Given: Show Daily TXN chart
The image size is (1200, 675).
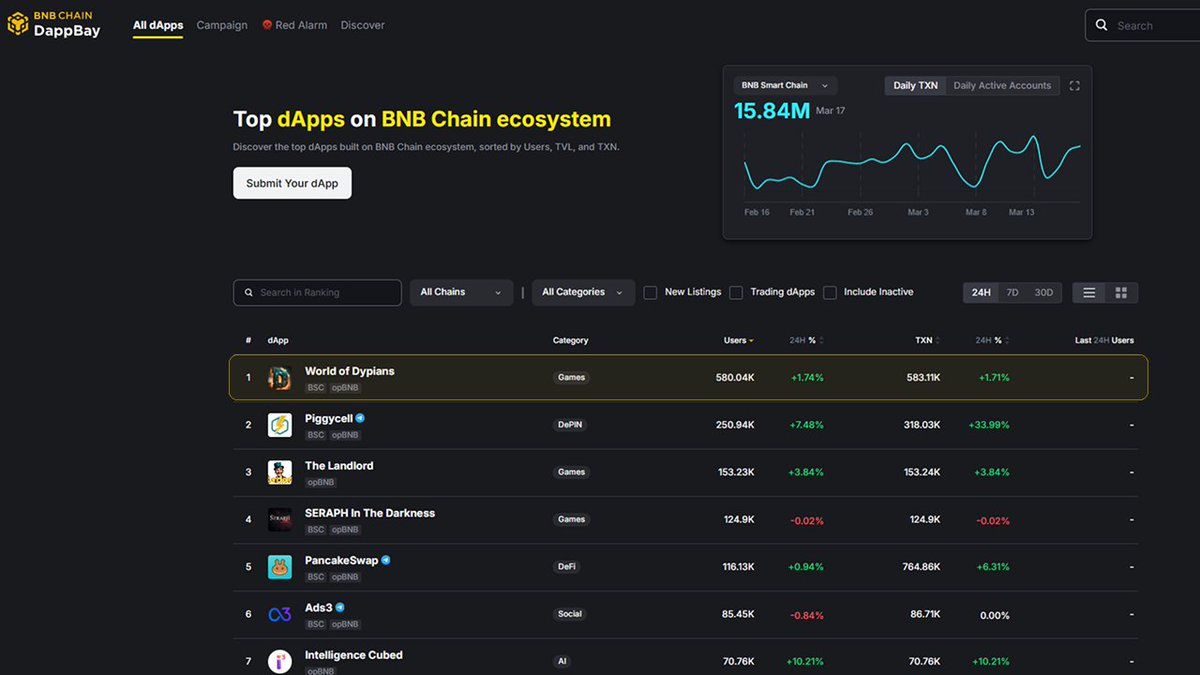Looking at the screenshot, I should pyautogui.click(x=916, y=86).
